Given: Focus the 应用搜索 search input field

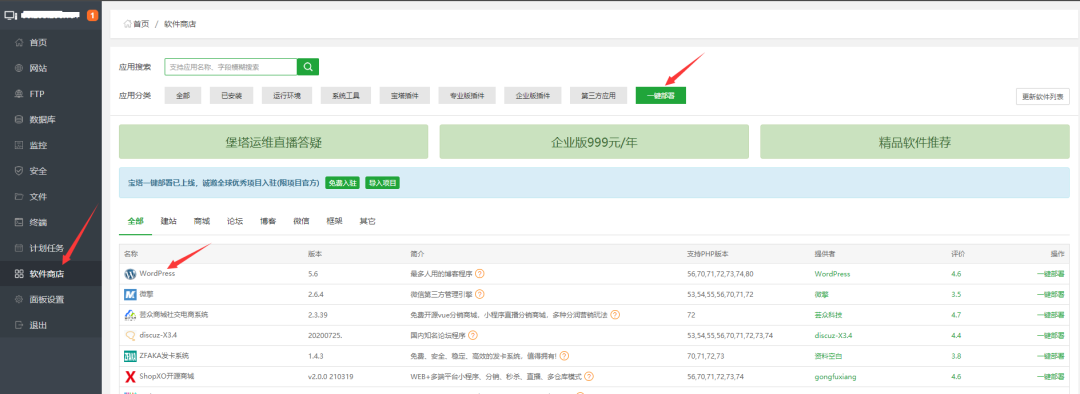Looking at the screenshot, I should tap(231, 67).
